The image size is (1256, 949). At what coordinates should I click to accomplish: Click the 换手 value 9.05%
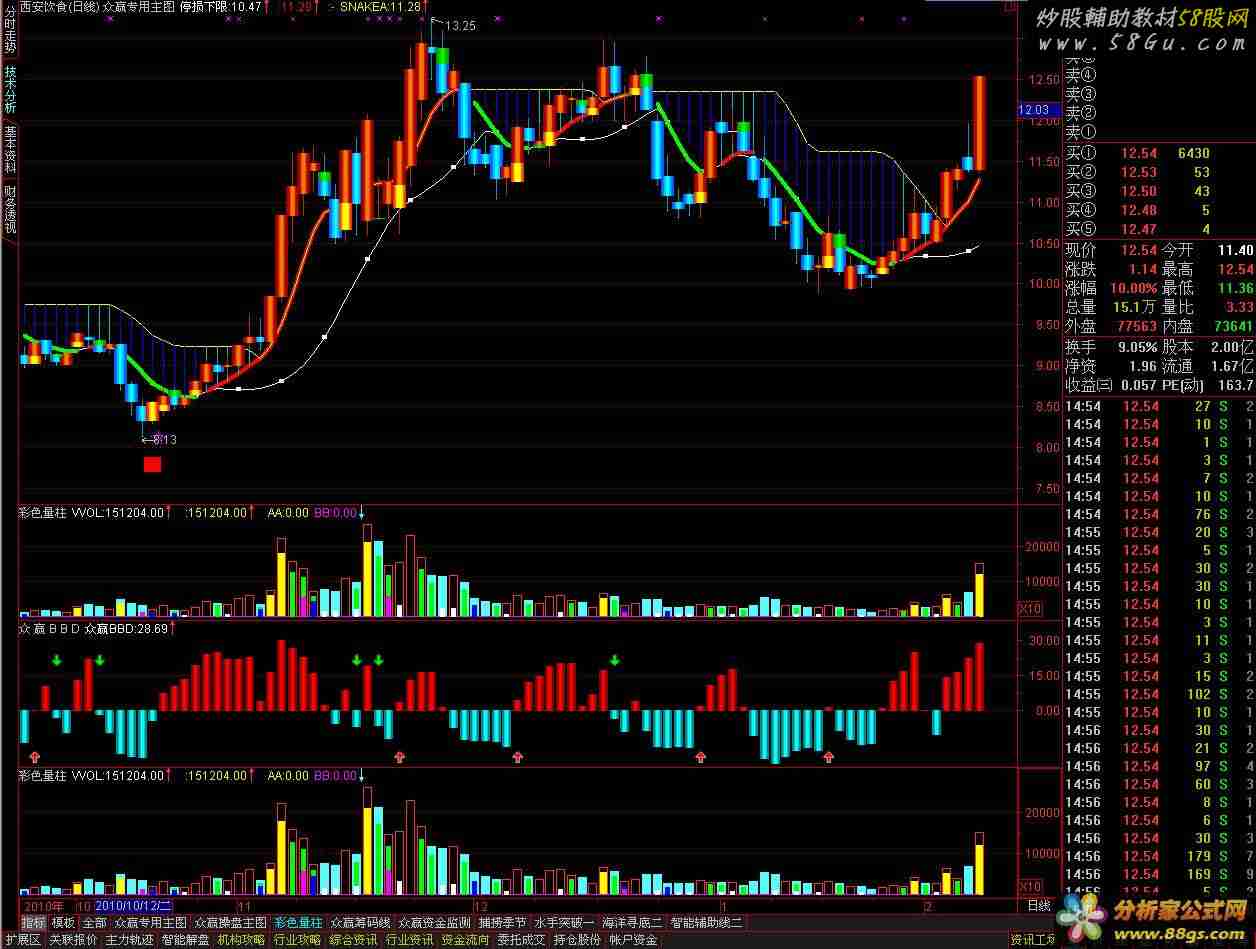coord(1137,347)
